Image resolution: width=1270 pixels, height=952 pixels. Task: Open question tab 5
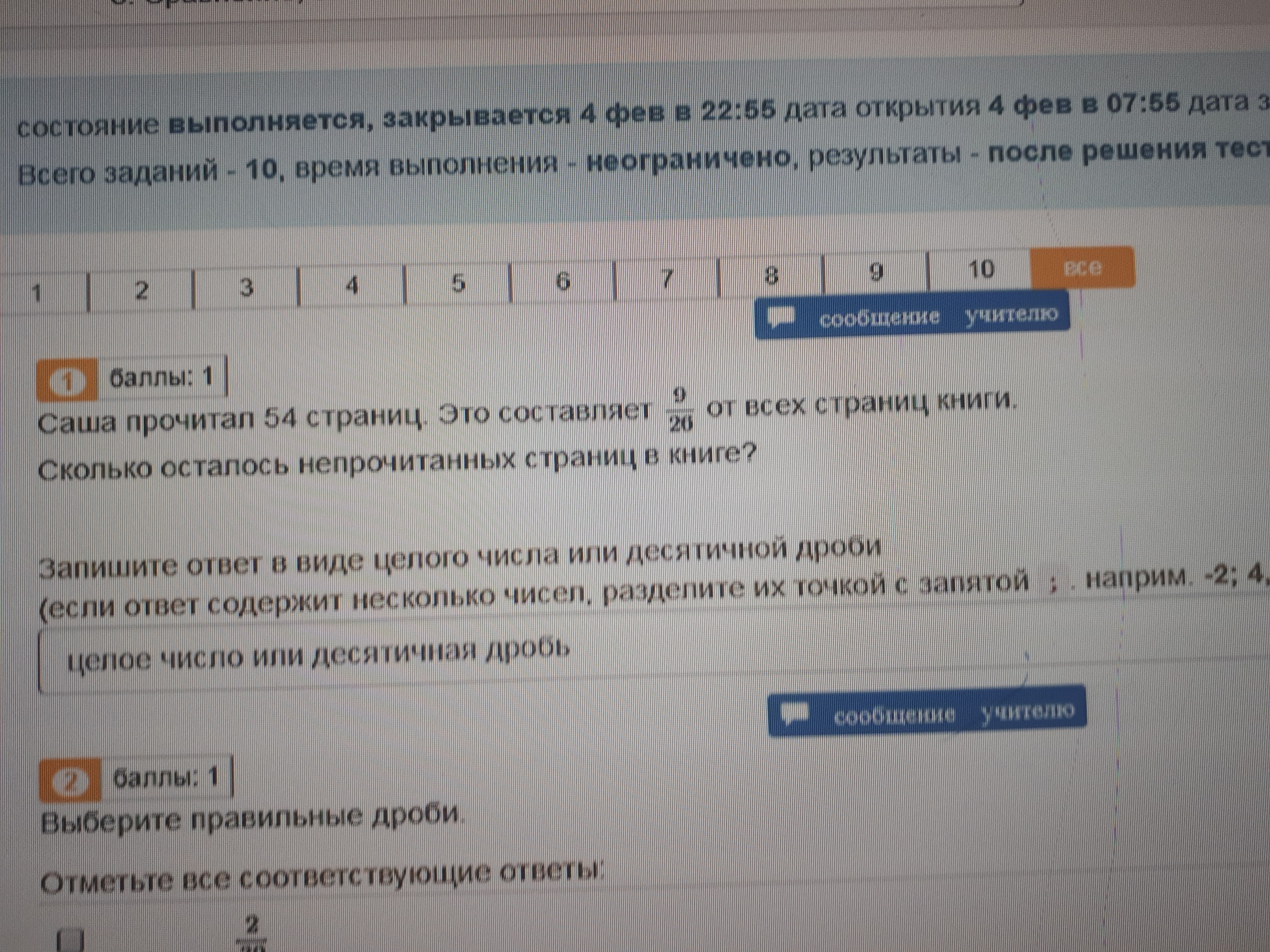[x=458, y=282]
